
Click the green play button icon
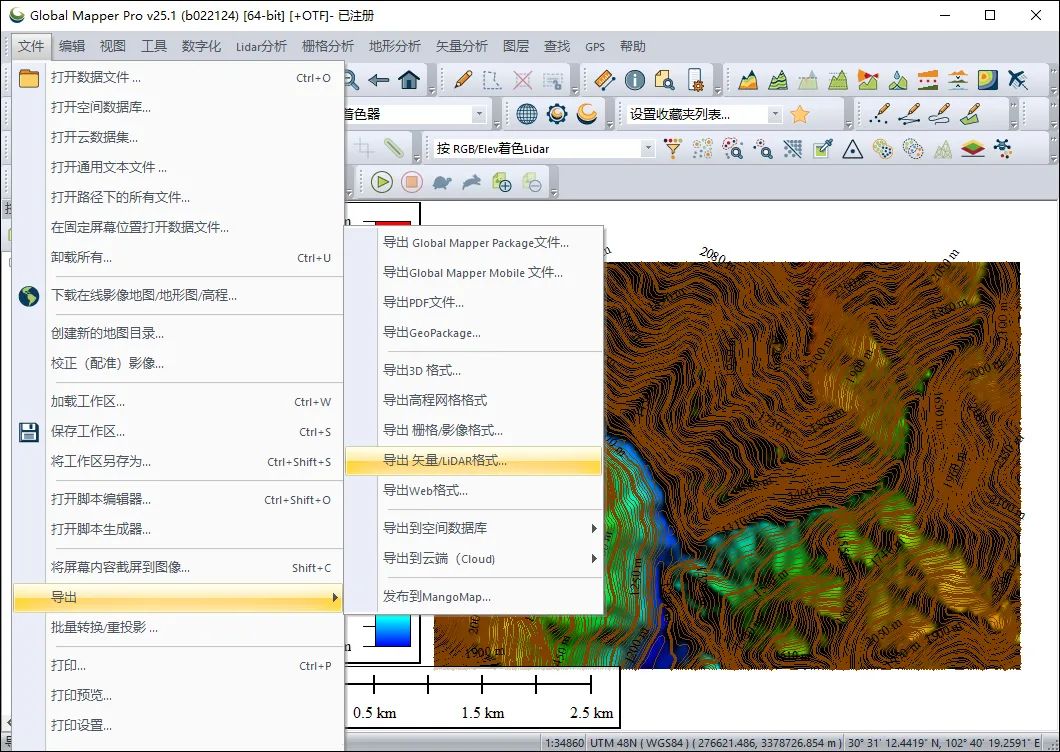pos(382,182)
